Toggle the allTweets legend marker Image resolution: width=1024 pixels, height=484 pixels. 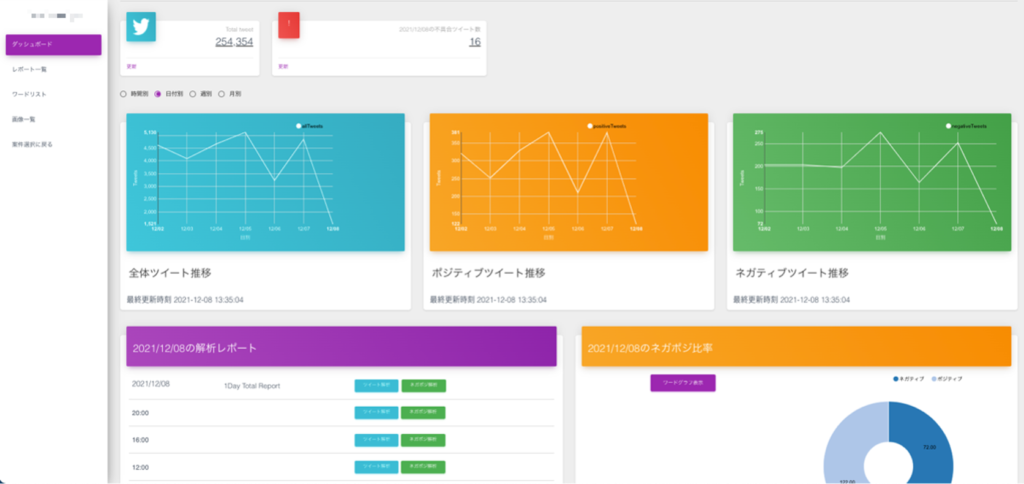[x=298, y=125]
